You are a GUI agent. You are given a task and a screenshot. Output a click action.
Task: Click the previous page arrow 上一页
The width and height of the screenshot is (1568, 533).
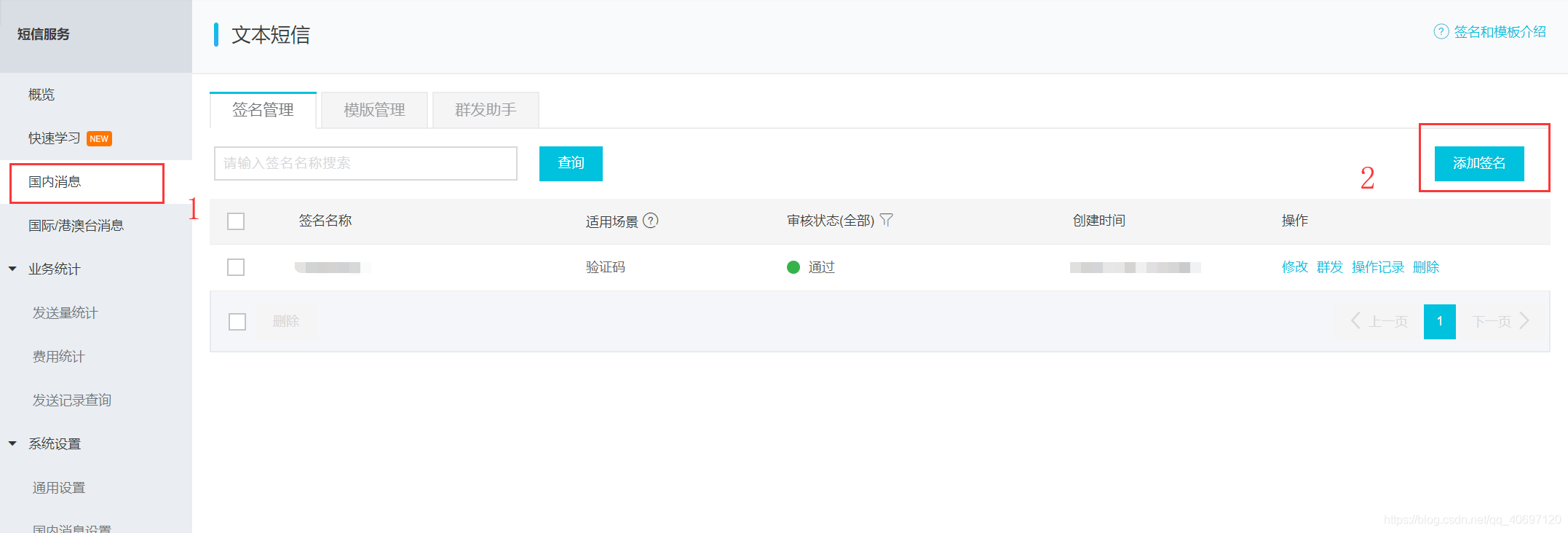[1355, 320]
